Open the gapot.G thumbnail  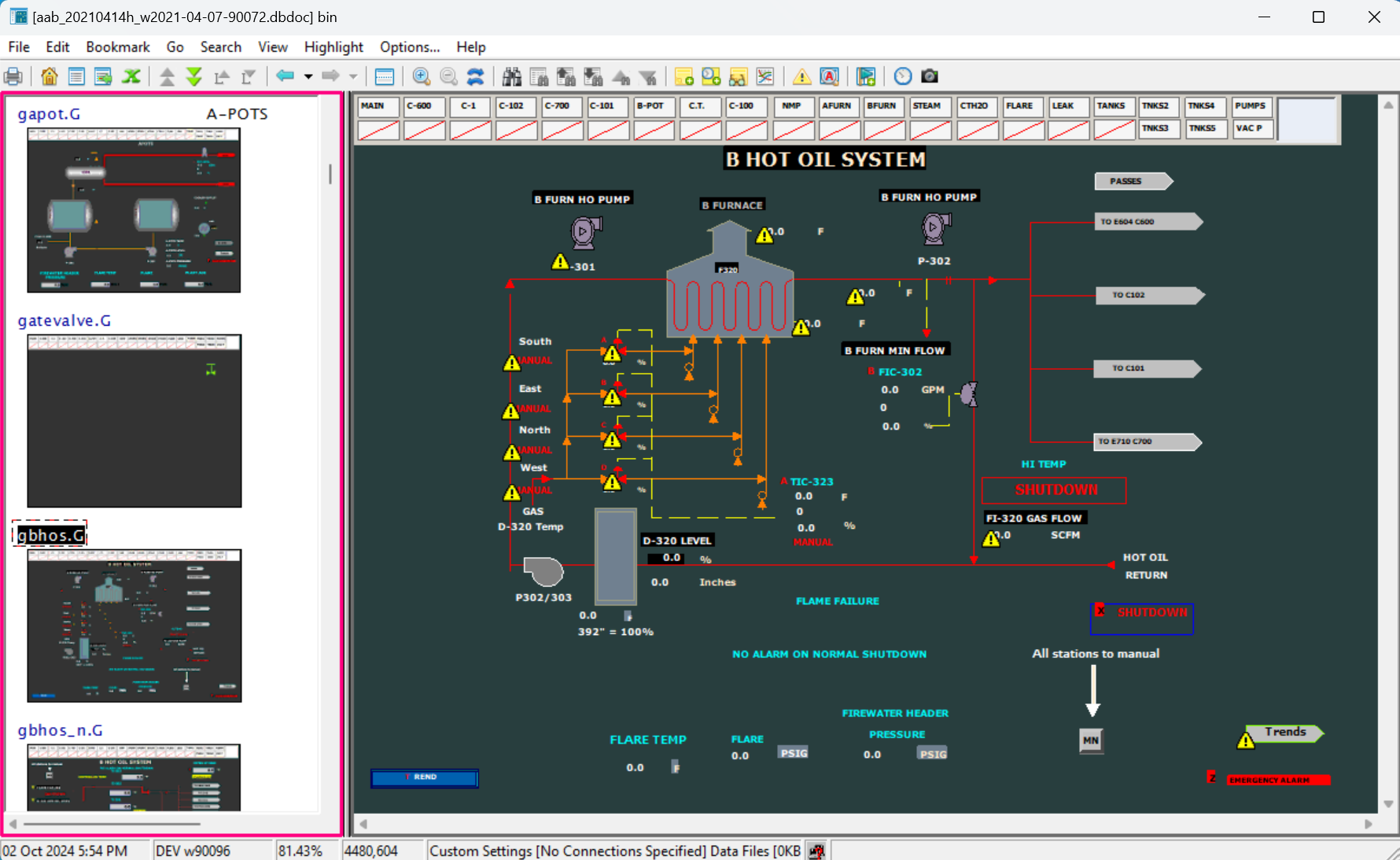click(134, 210)
